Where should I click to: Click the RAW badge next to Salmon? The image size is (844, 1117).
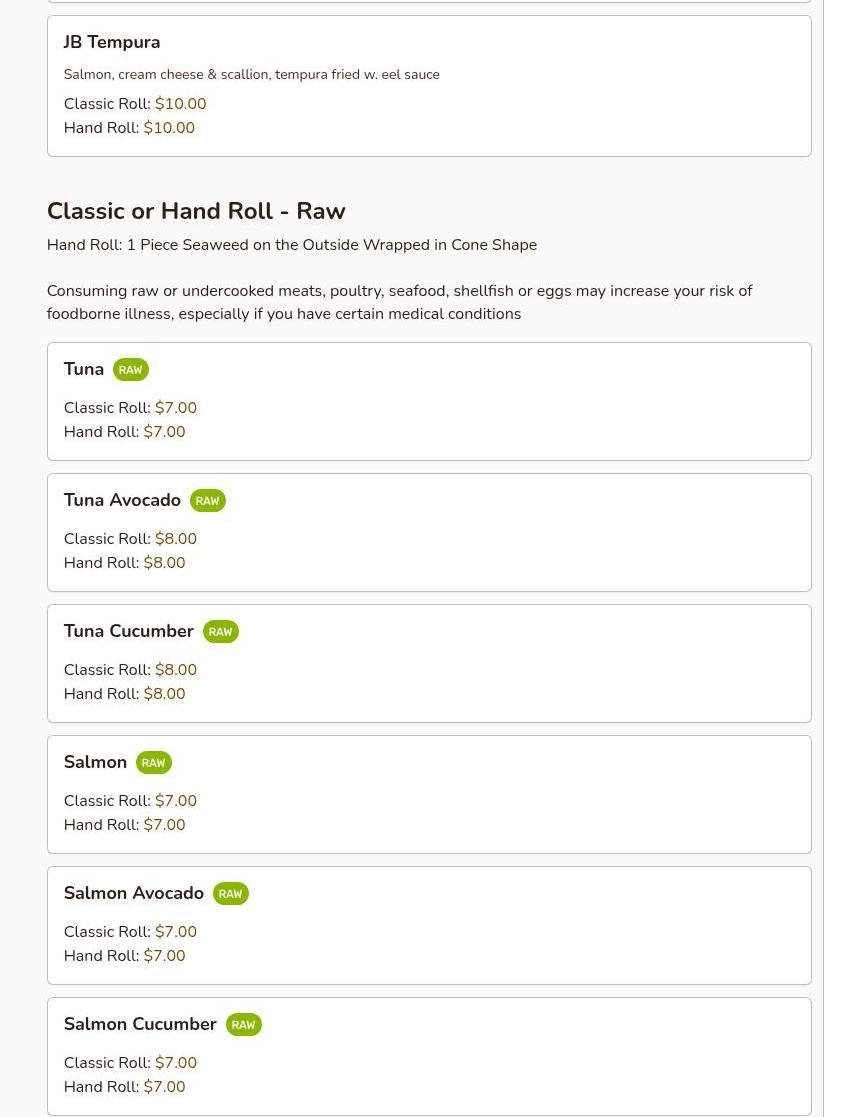click(153, 763)
